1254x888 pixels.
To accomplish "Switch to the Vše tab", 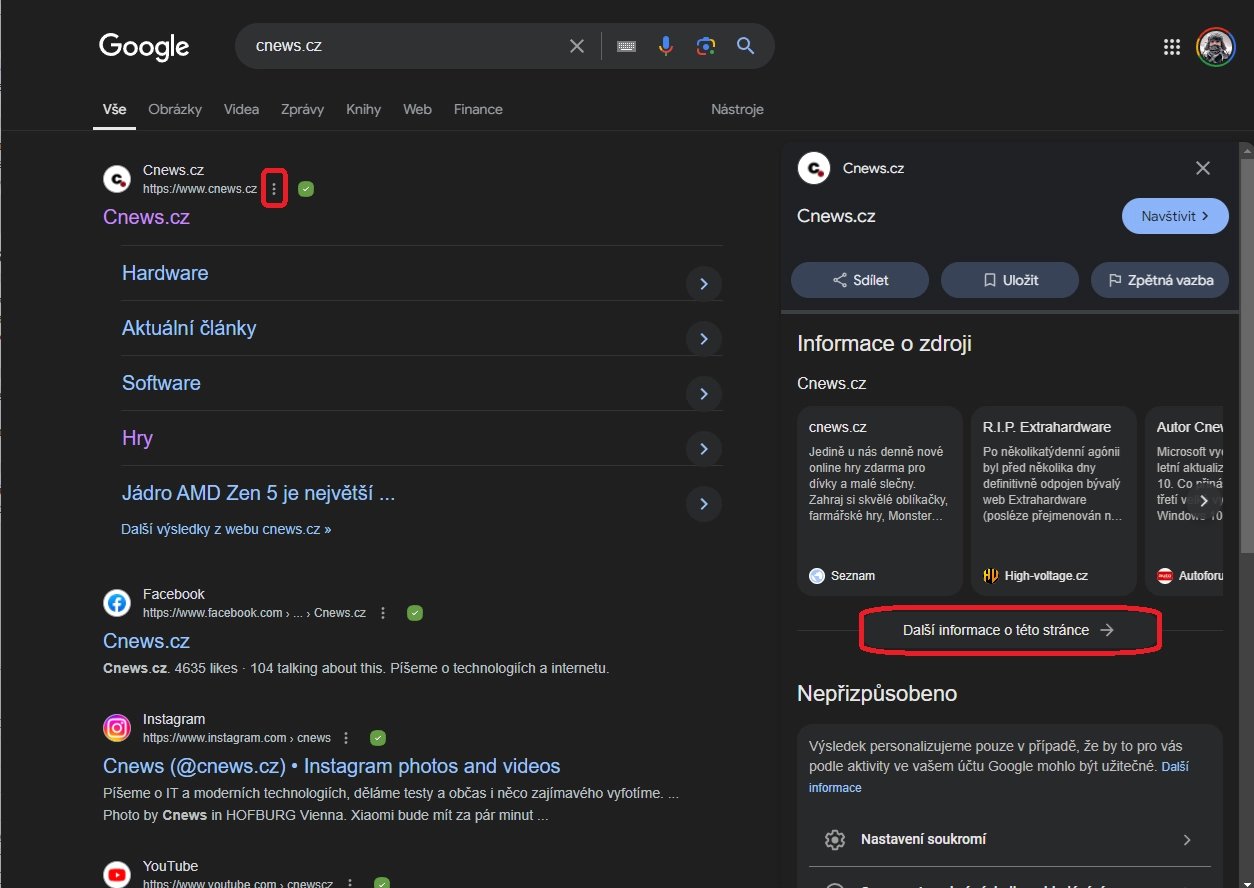I will point(114,109).
